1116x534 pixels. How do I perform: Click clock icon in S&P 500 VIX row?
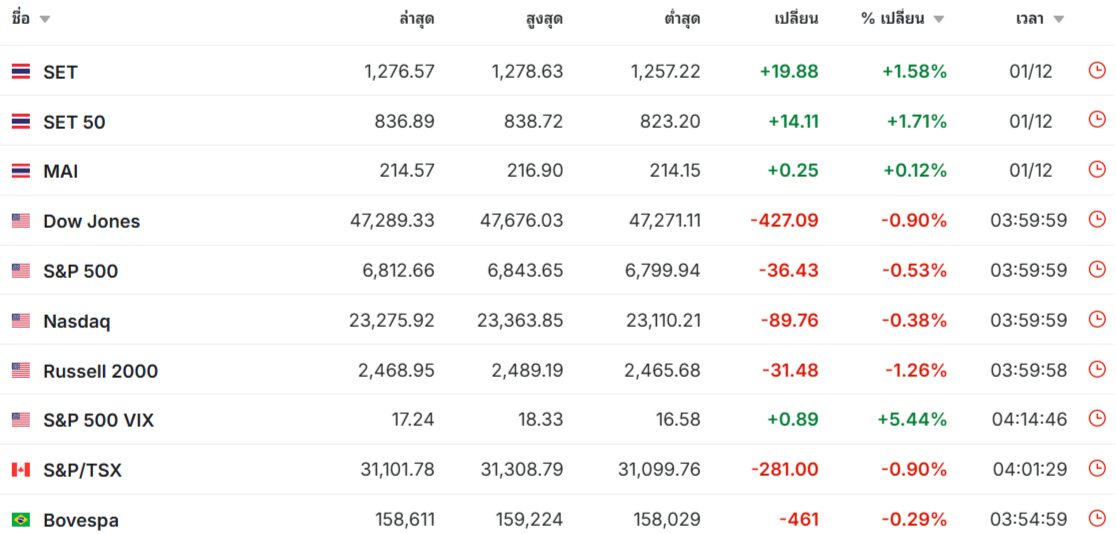tap(1097, 418)
